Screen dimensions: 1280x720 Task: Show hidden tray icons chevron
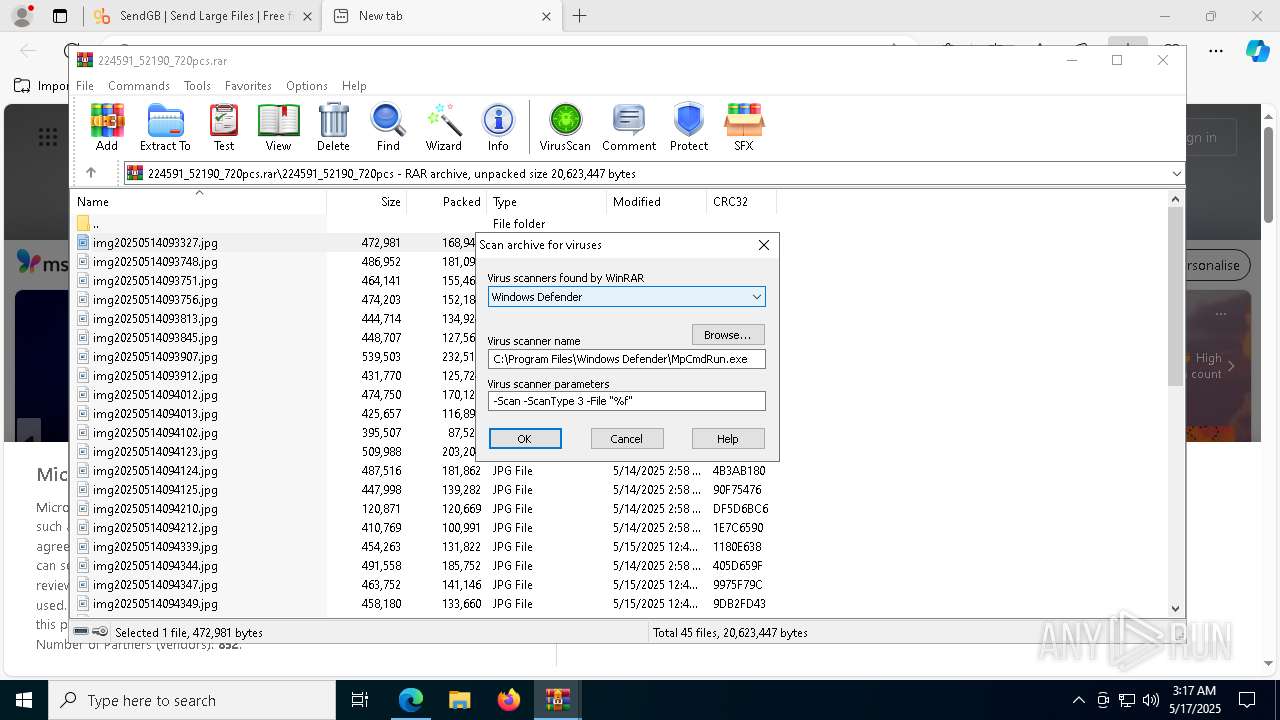pos(1078,700)
